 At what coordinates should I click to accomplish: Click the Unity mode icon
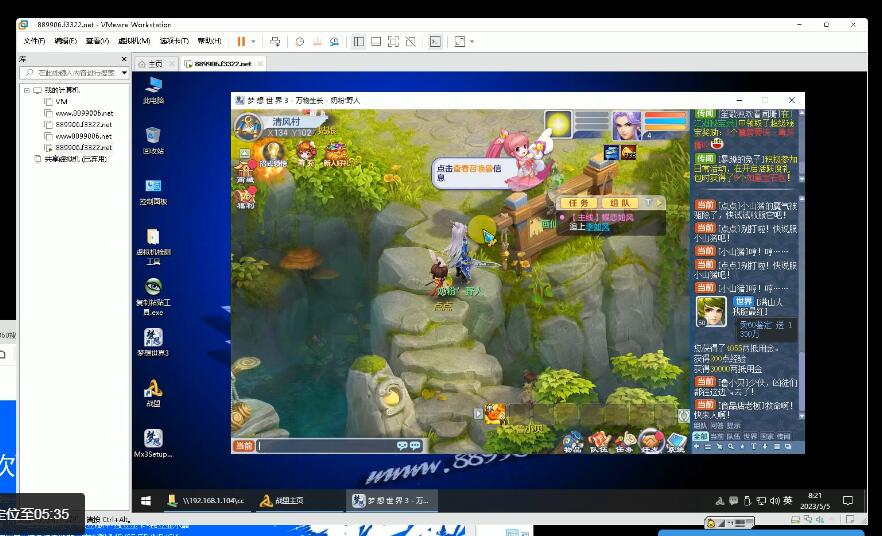pos(411,42)
